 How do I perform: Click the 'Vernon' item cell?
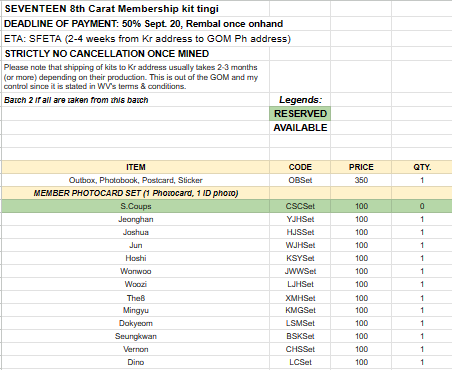(x=136, y=349)
